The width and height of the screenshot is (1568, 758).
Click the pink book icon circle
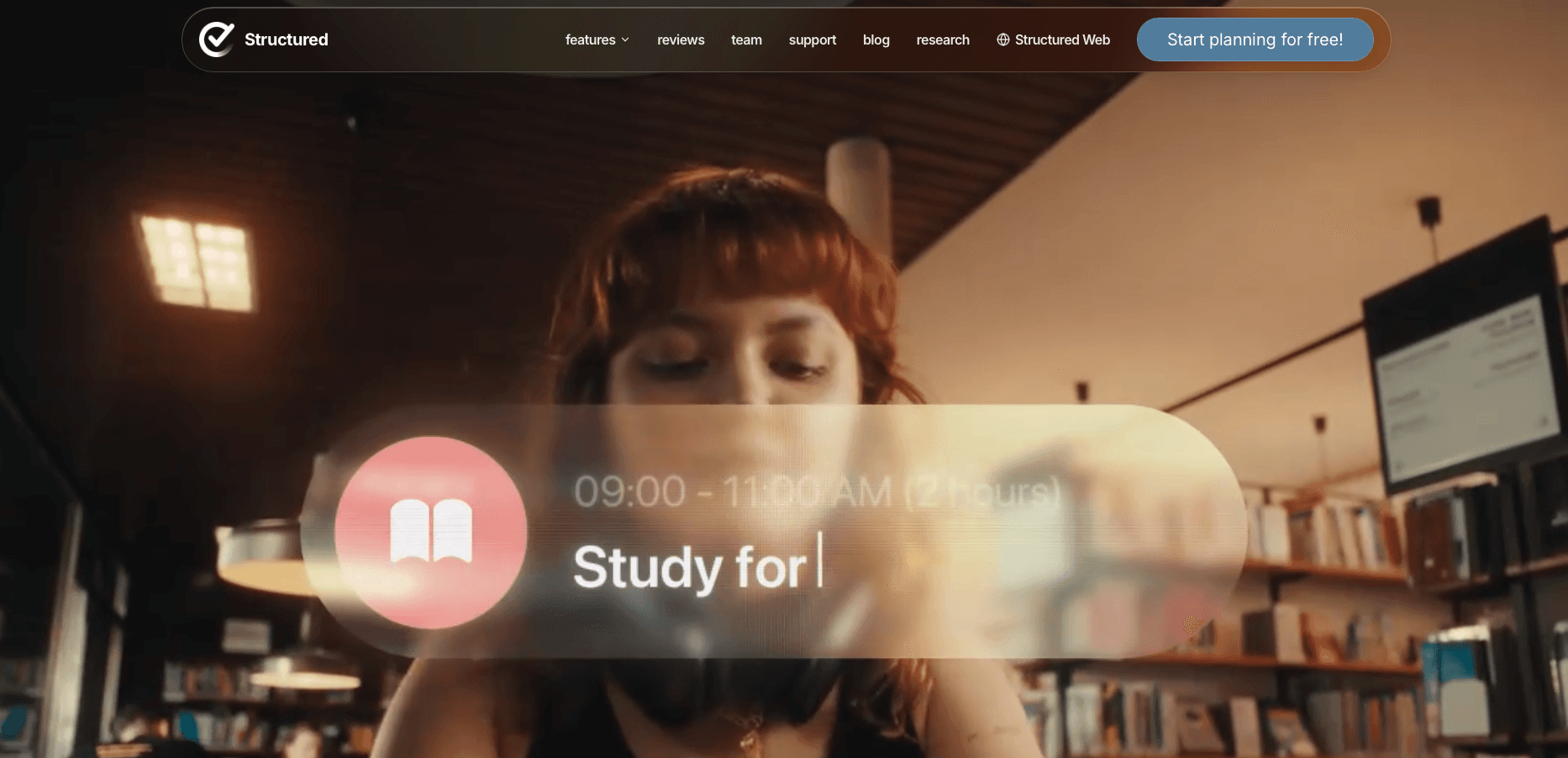coord(431,532)
